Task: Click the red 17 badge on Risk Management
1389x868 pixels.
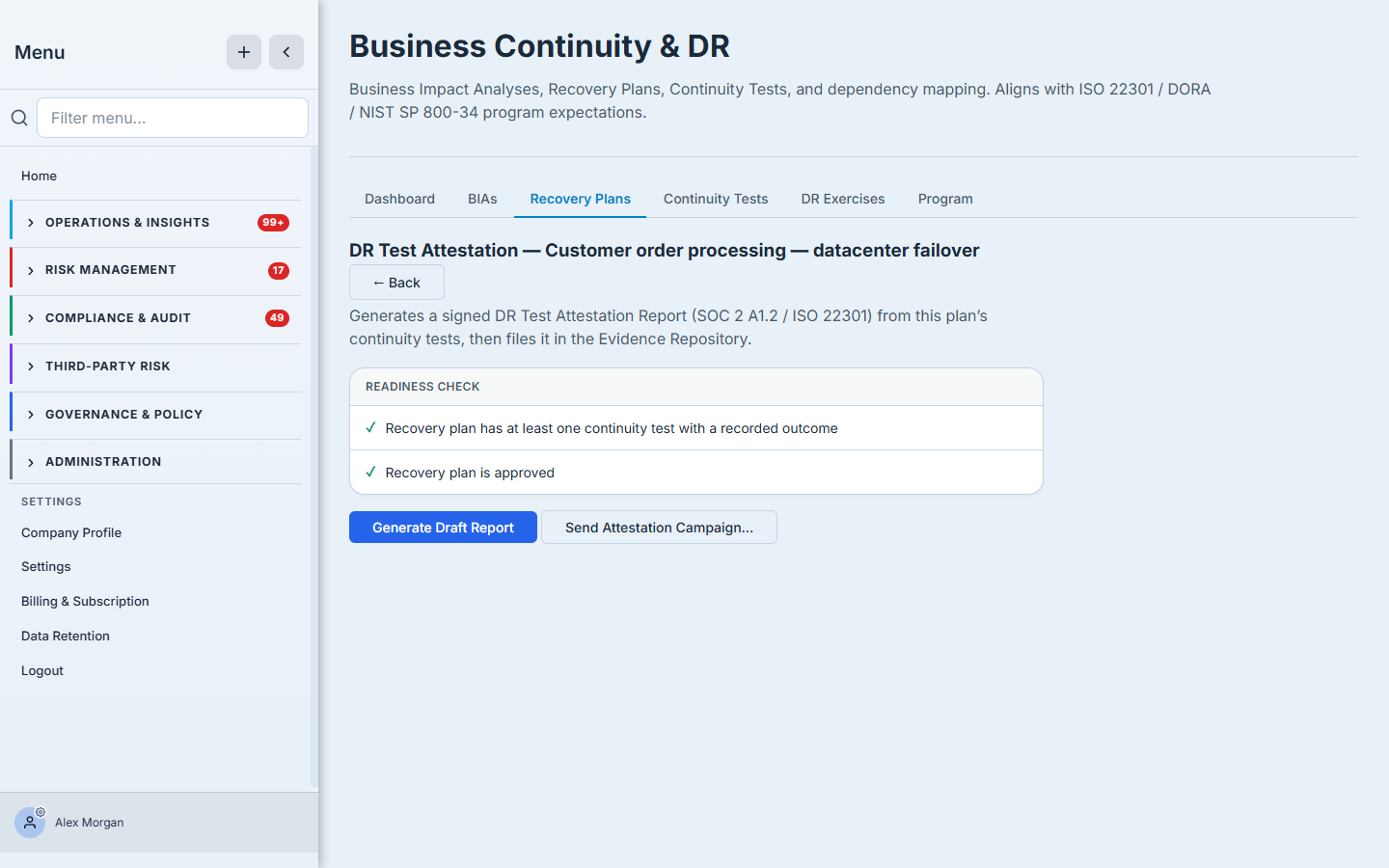Action: [279, 271]
